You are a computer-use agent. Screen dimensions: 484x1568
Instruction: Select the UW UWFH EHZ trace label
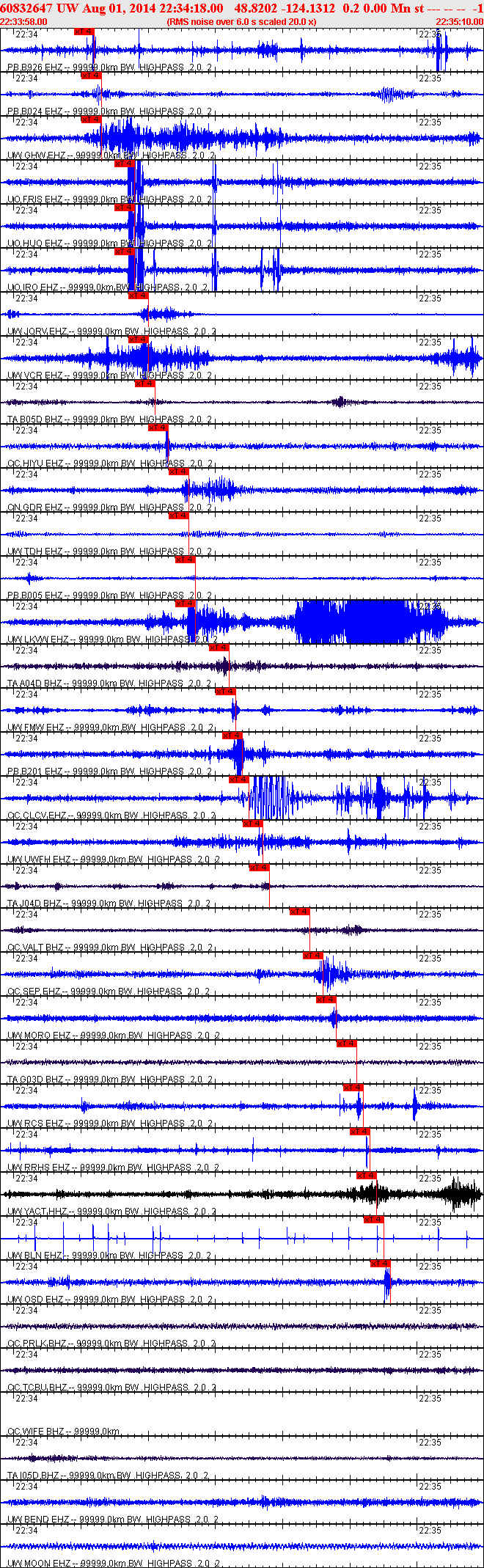click(x=113, y=860)
